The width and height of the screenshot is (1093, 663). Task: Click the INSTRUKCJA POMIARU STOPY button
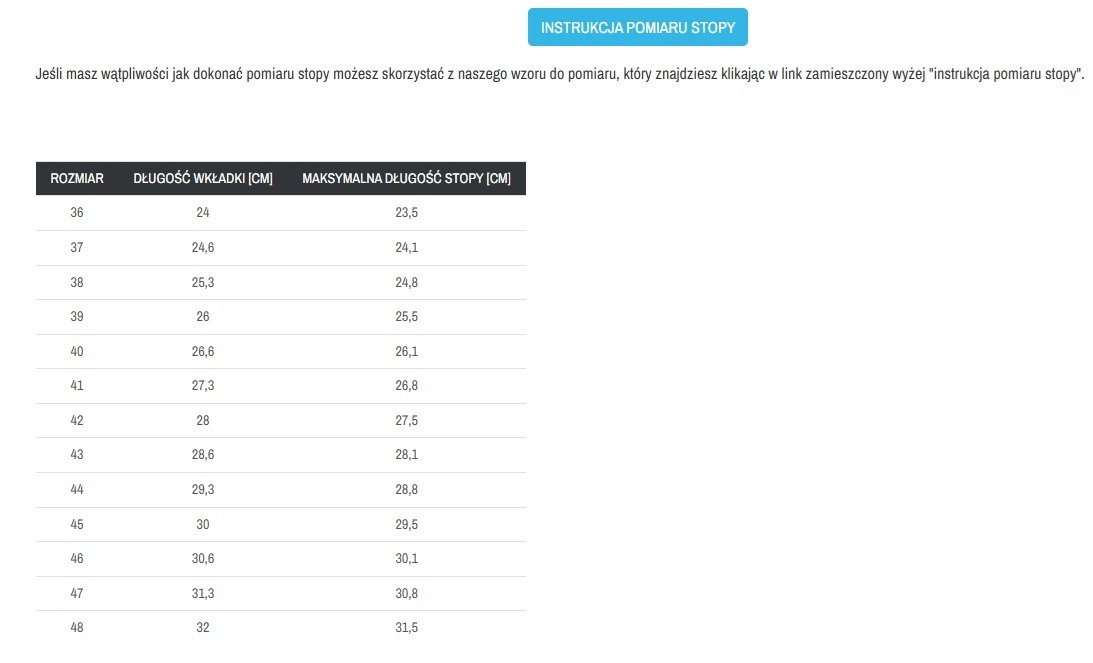point(637,28)
